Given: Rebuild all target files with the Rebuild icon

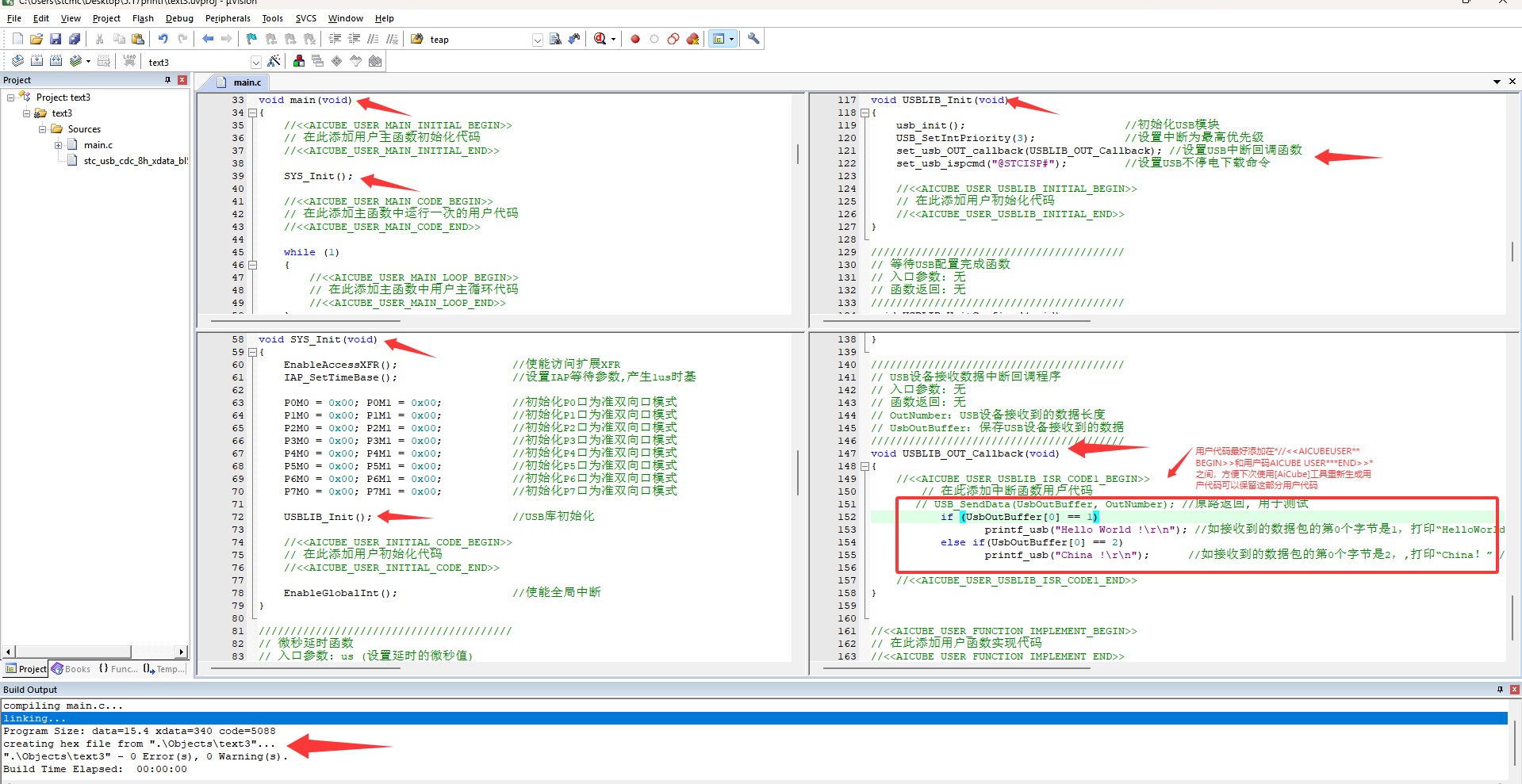Looking at the screenshot, I should (x=56, y=61).
